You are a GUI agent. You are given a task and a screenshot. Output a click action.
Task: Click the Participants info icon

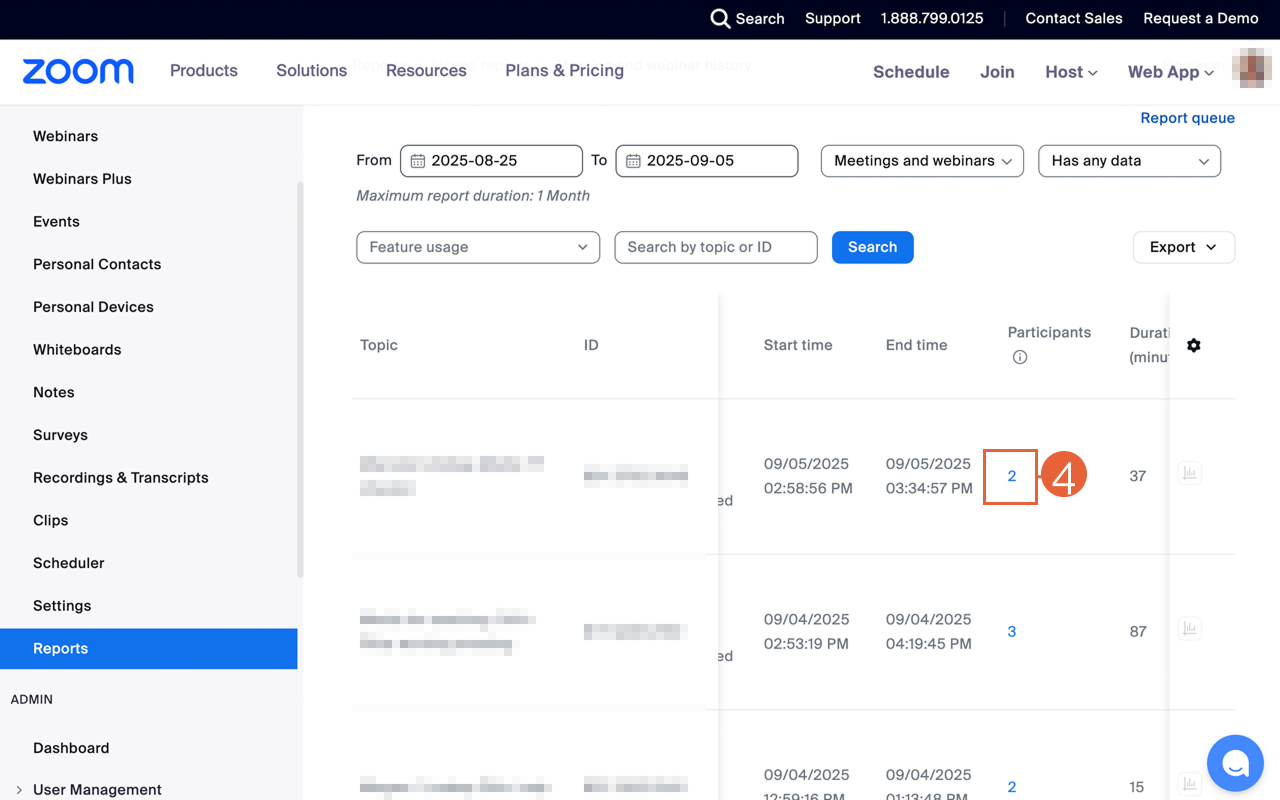coord(1019,357)
